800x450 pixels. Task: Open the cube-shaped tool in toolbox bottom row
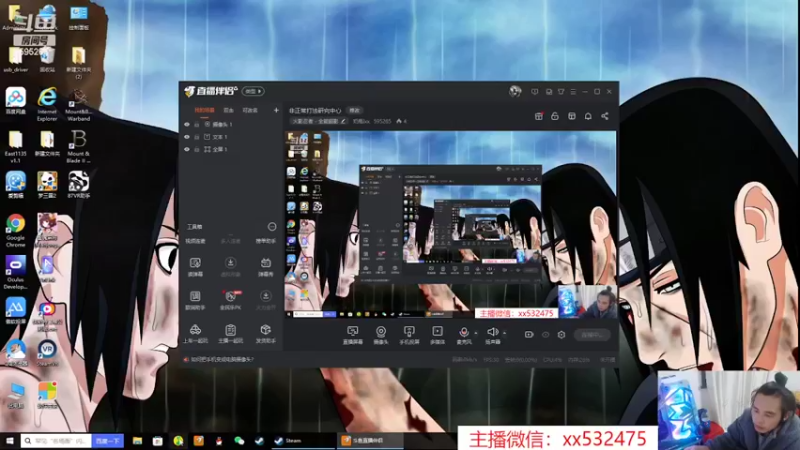pos(266,334)
